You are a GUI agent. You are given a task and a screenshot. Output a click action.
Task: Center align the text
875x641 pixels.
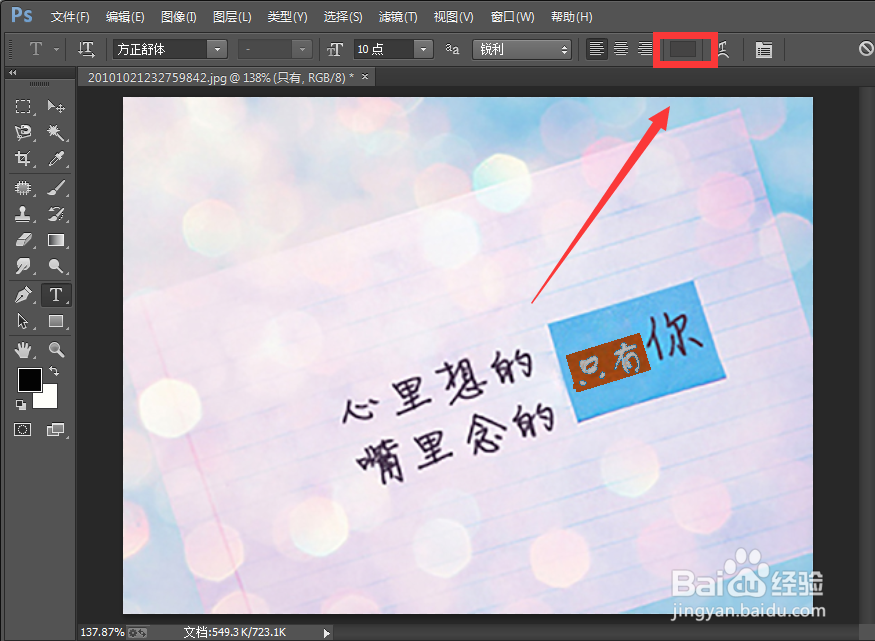(x=621, y=49)
